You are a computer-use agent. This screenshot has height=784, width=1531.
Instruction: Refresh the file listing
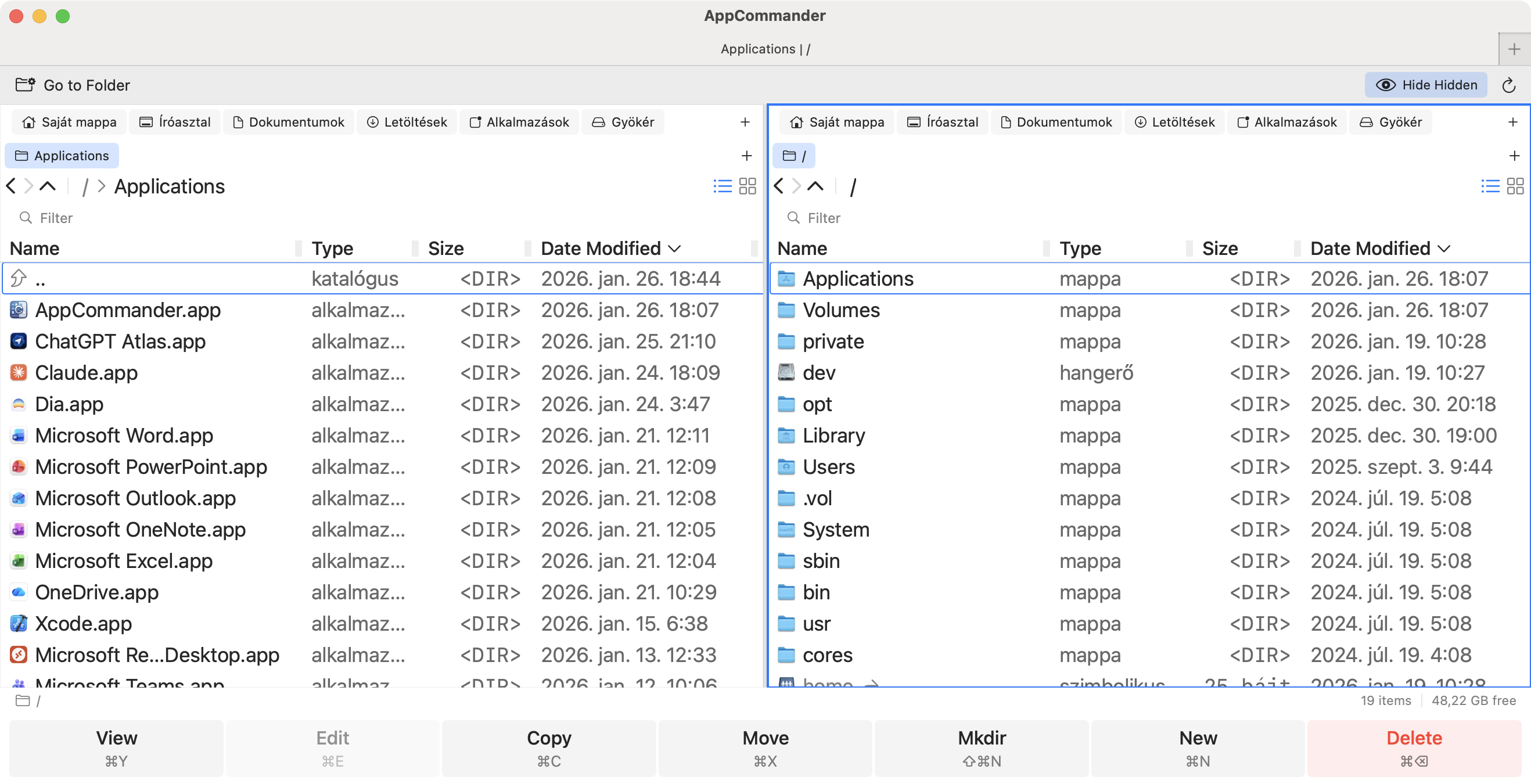point(1510,85)
